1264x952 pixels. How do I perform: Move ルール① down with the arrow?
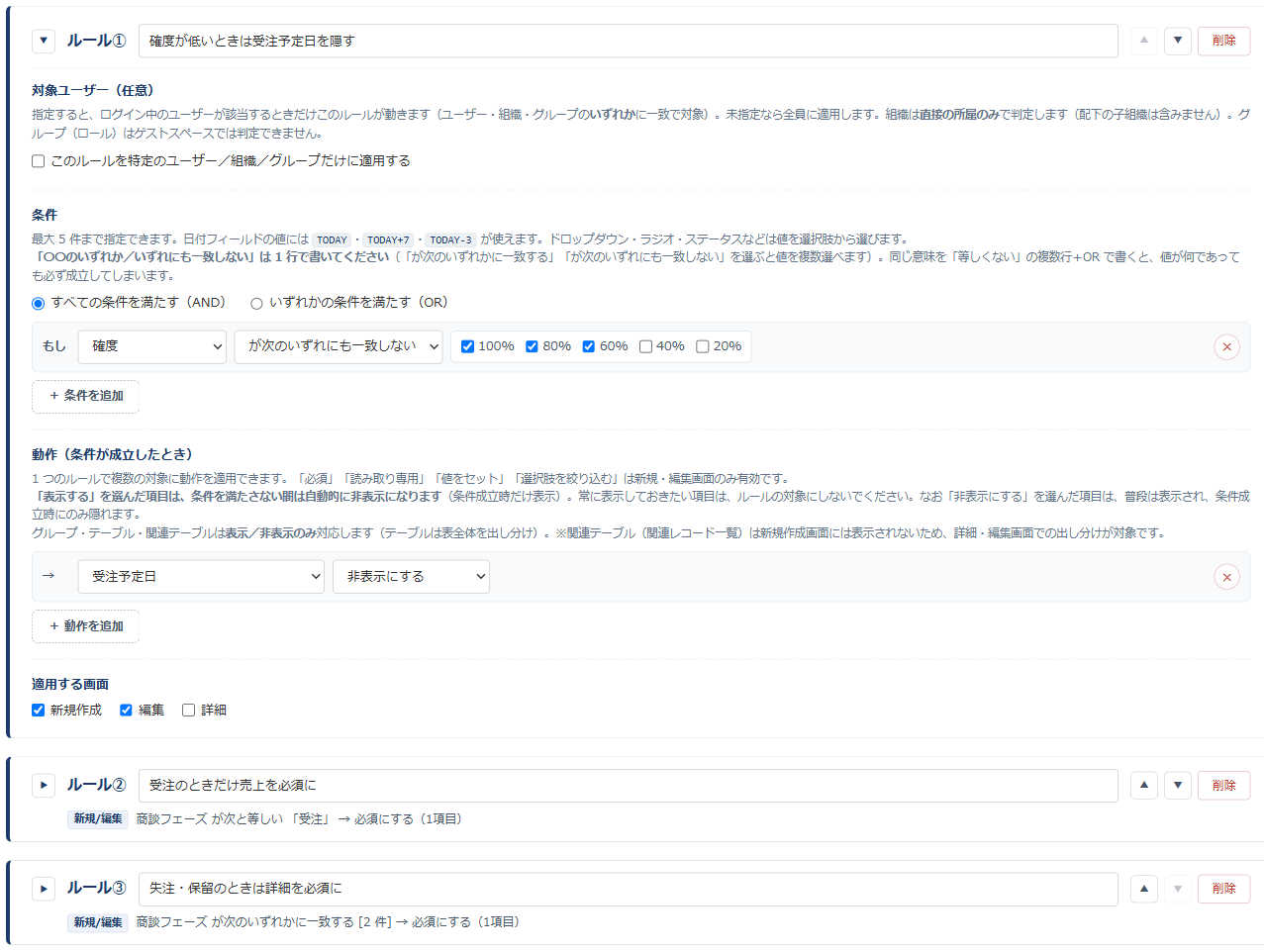pos(1178,41)
